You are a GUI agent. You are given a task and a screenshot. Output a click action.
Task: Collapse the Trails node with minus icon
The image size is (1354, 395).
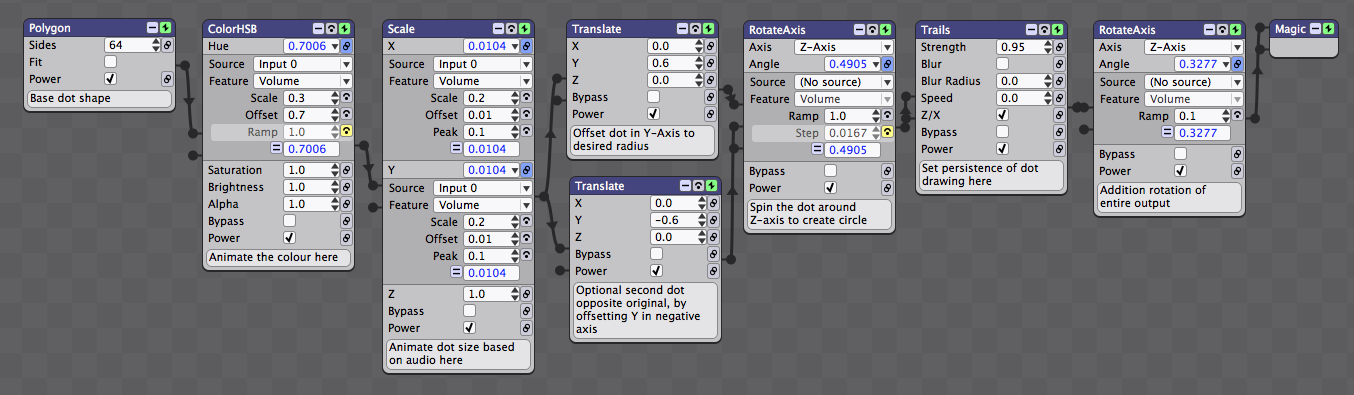click(1031, 29)
